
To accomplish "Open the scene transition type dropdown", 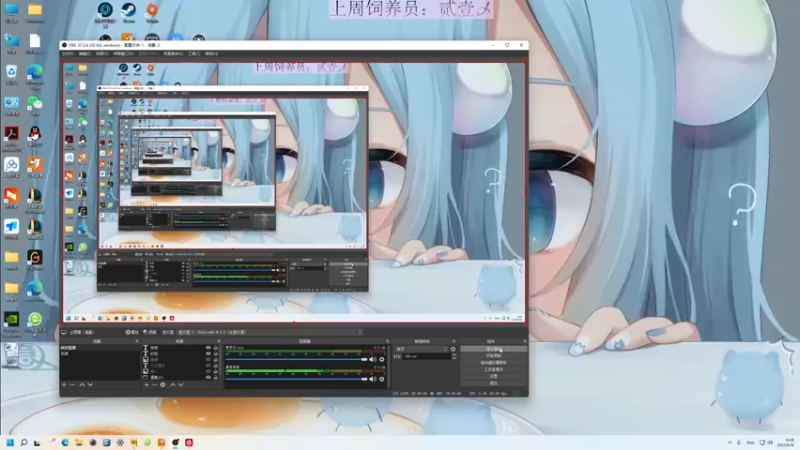I will click(421, 349).
